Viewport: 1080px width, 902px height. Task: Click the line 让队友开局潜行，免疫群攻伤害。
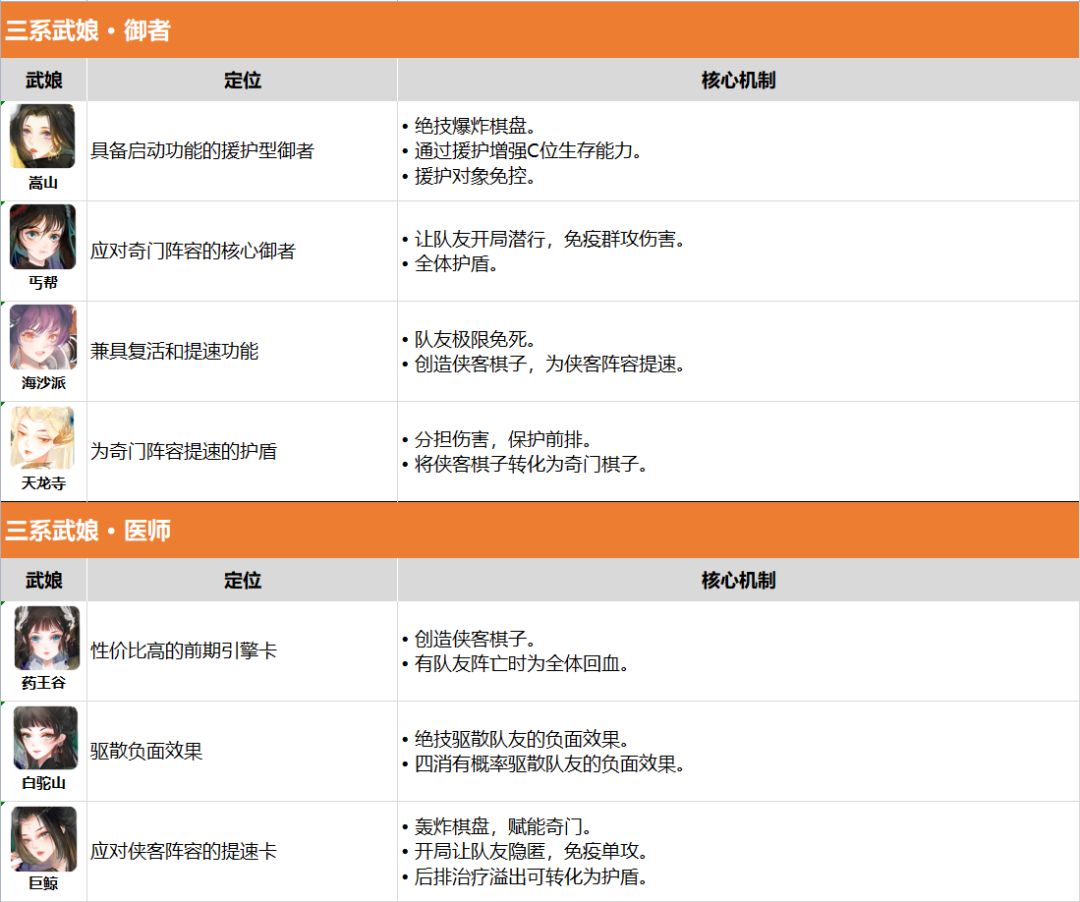point(543,239)
